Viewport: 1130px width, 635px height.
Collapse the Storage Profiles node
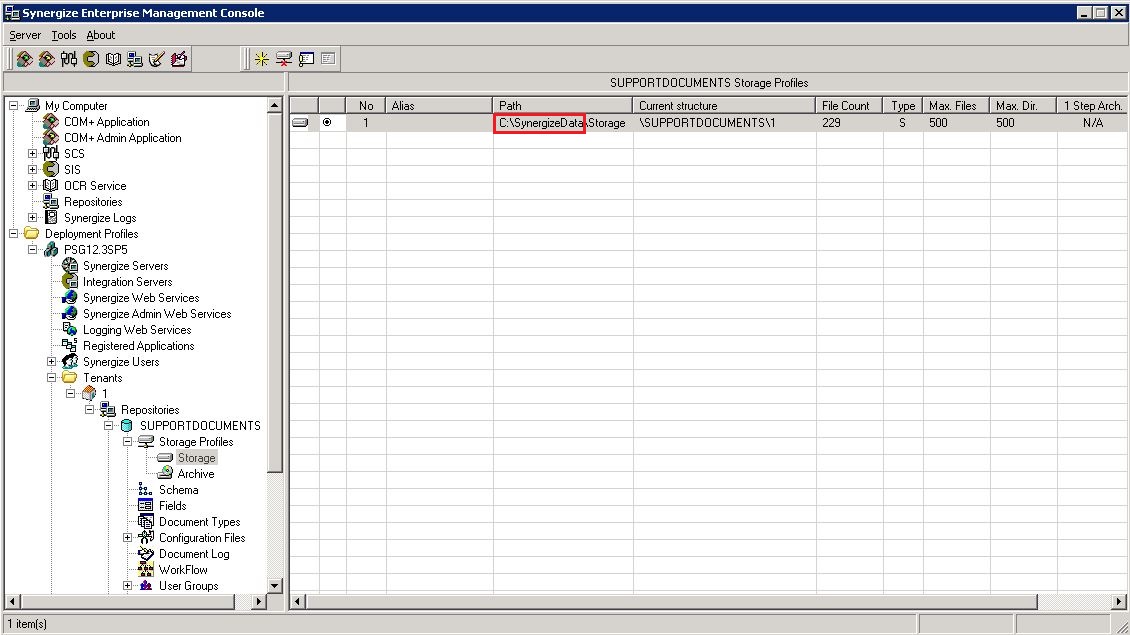[x=128, y=442]
